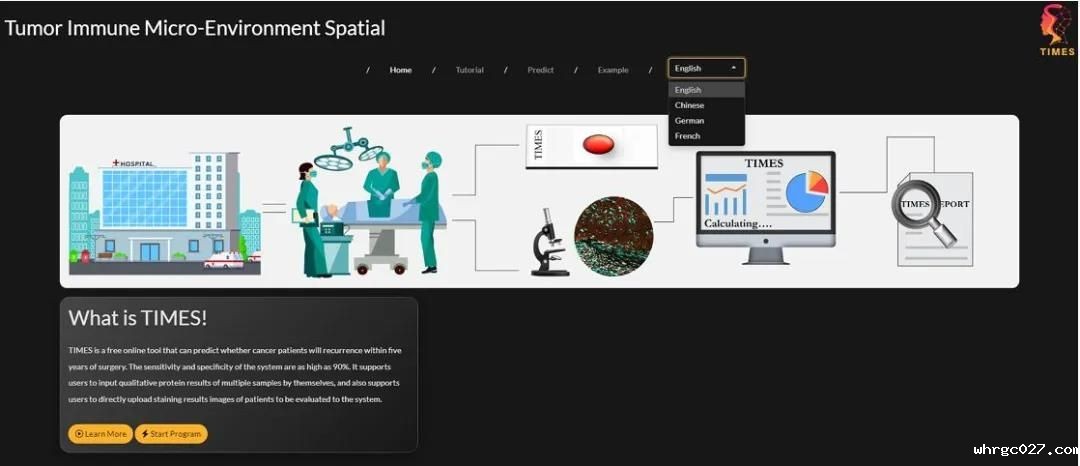Click the TIMES red pill slide image
This screenshot has height=466, width=1080.
tap(592, 146)
